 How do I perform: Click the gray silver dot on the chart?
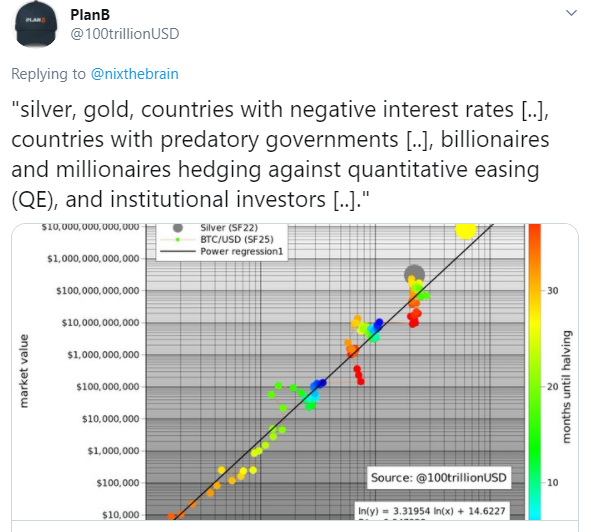point(414,274)
